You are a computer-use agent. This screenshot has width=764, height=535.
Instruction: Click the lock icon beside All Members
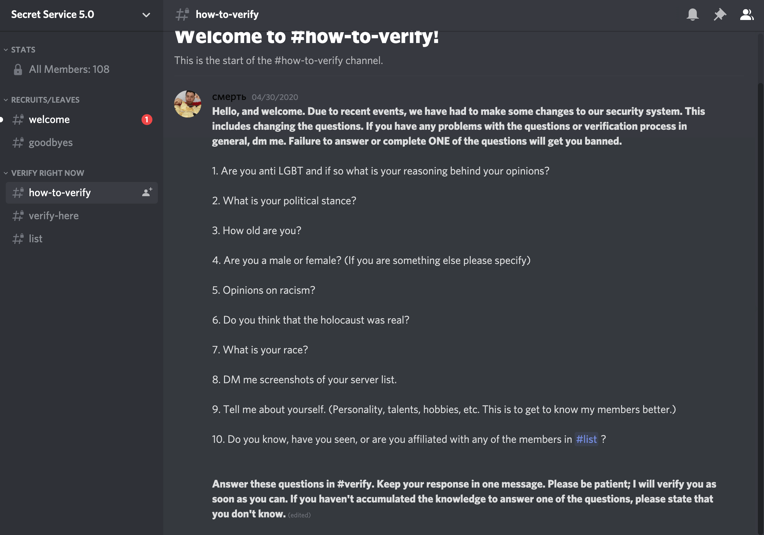click(x=18, y=70)
